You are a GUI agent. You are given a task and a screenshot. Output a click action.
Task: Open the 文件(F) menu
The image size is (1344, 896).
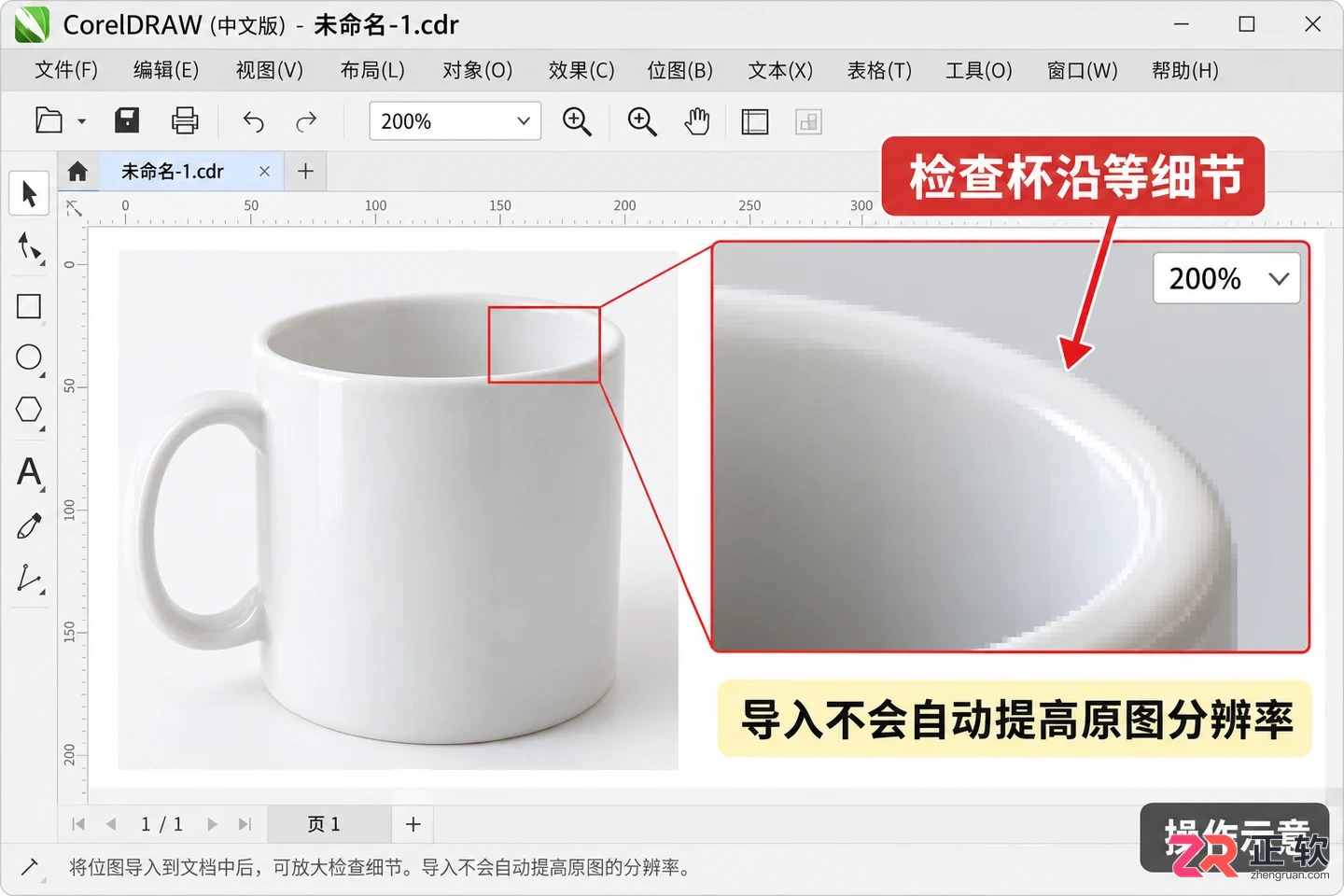pyautogui.click(x=66, y=71)
